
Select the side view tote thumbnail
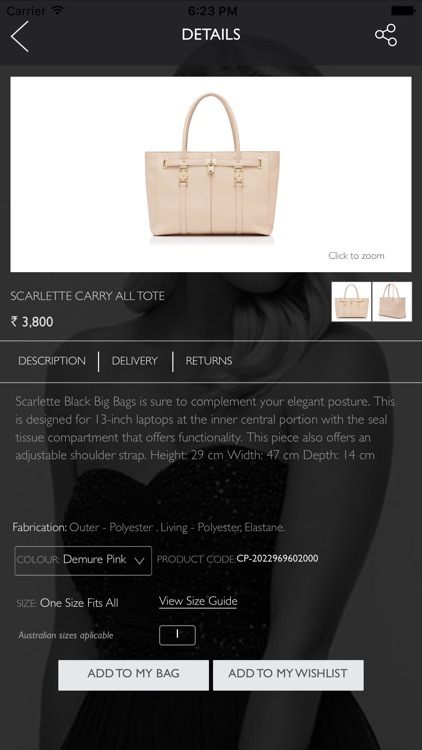click(392, 301)
